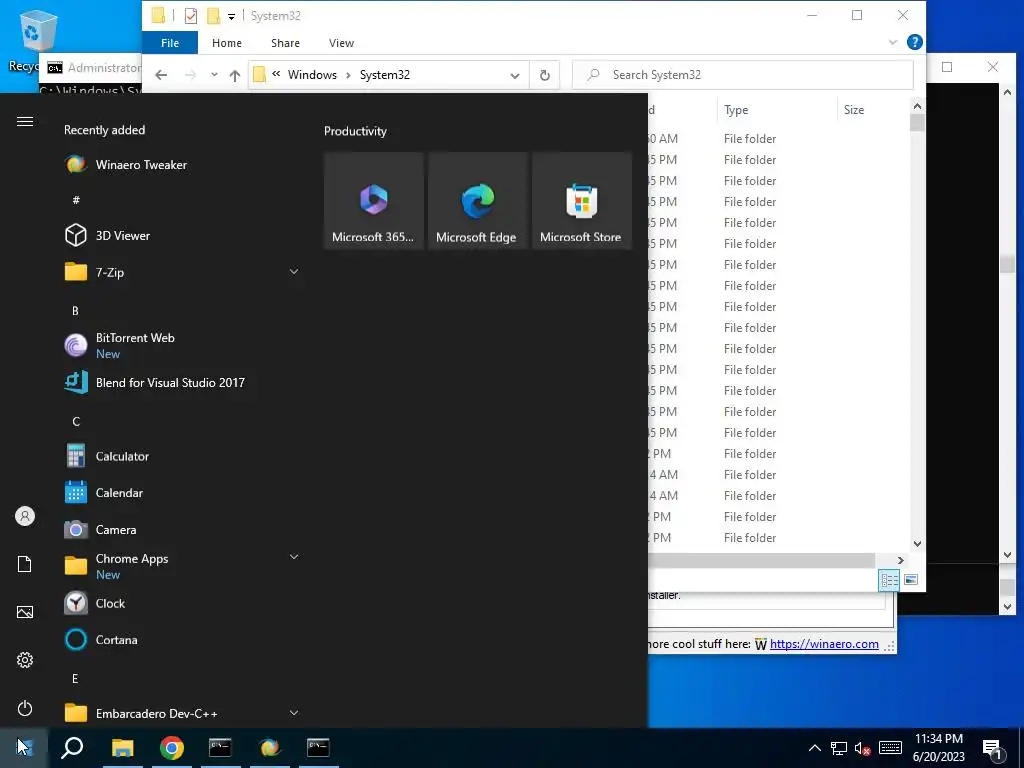Refresh the System32 folder
The width and height of the screenshot is (1024, 768).
pos(545,75)
